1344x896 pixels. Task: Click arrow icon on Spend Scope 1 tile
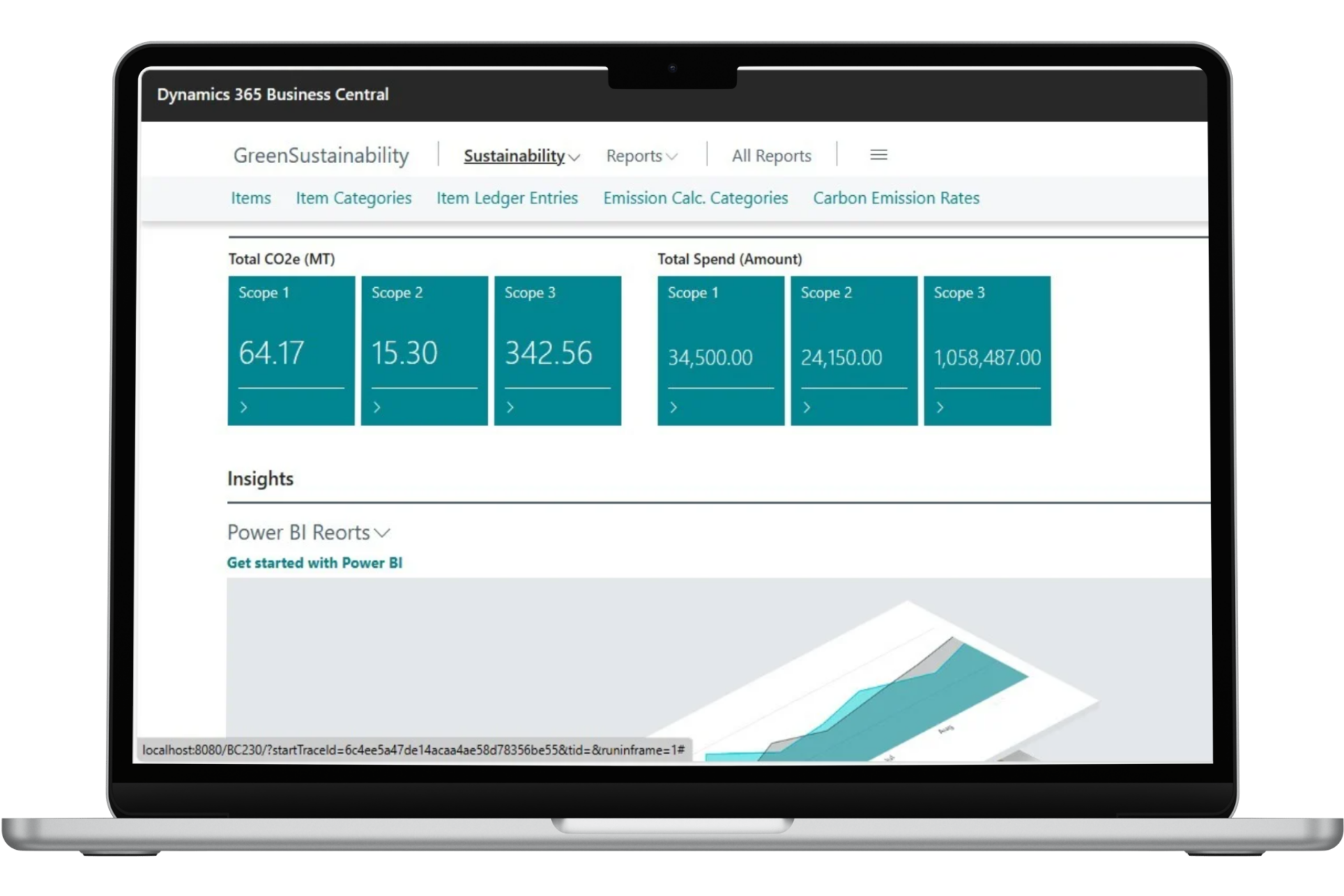[x=674, y=407]
